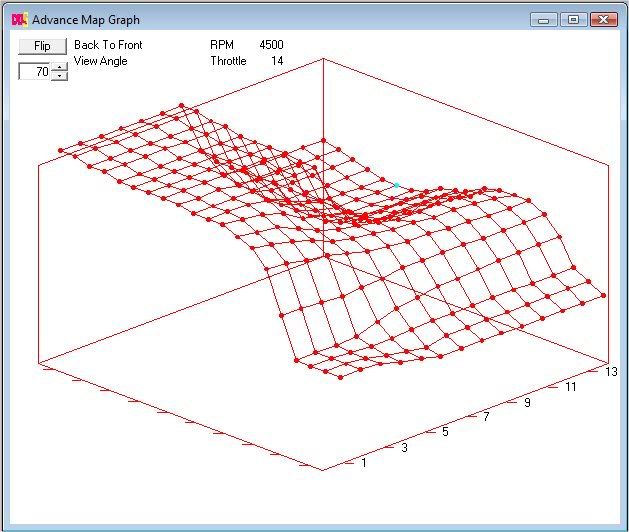Screen dimensions: 629x532
Task: Click the 'Advance Map Graph' title bar text
Action: [86, 20]
